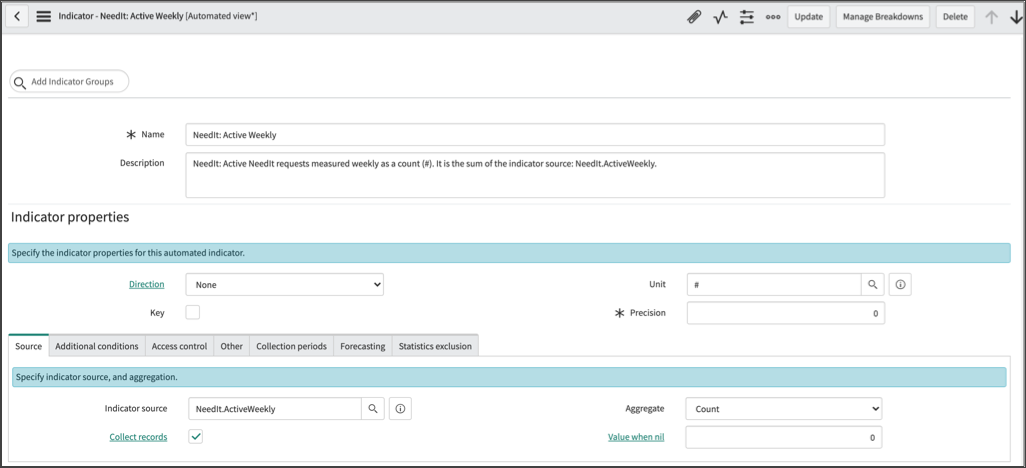Viewport: 1026px width, 468px height.
Task: Open attachments via the paperclip icon
Action: tap(694, 17)
